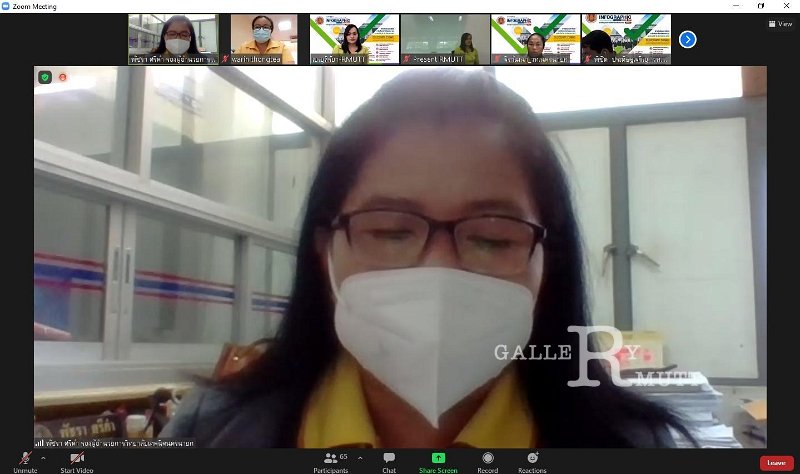The image size is (800, 474).
Task: Start the video camera
Action: [x=77, y=462]
